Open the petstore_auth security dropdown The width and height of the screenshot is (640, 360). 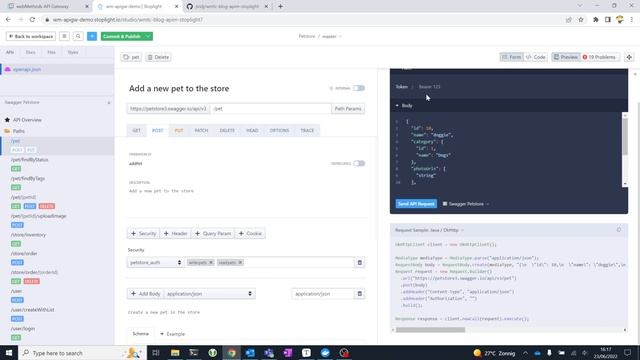[x=156, y=262]
